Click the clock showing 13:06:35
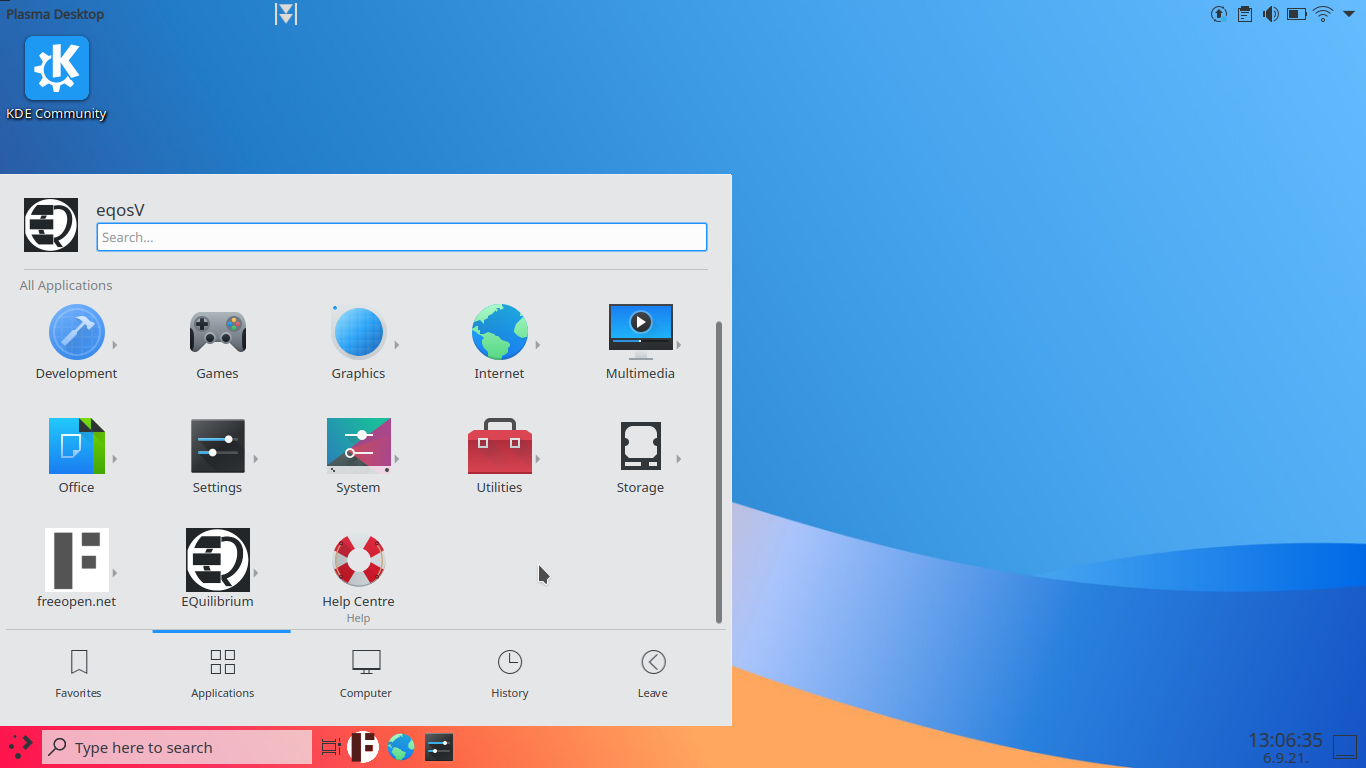The height and width of the screenshot is (768, 1366). (x=1285, y=740)
